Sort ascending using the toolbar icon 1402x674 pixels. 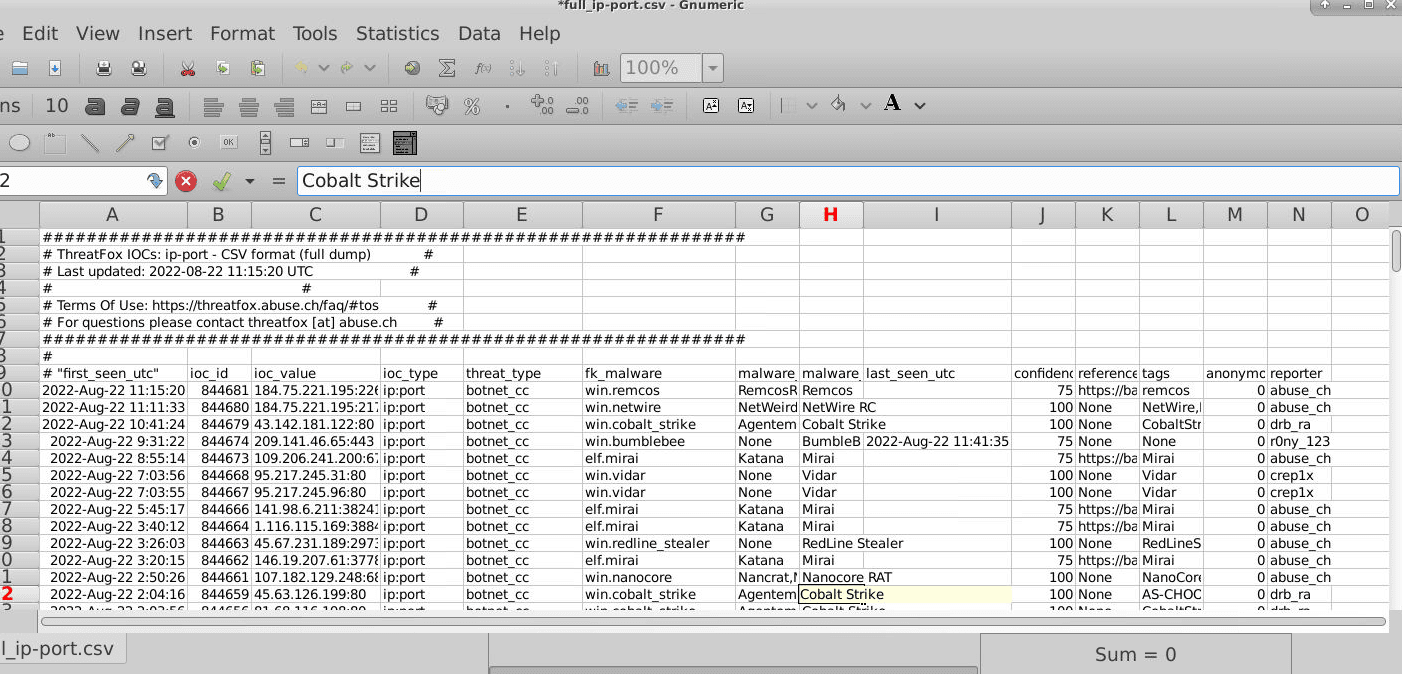point(517,68)
